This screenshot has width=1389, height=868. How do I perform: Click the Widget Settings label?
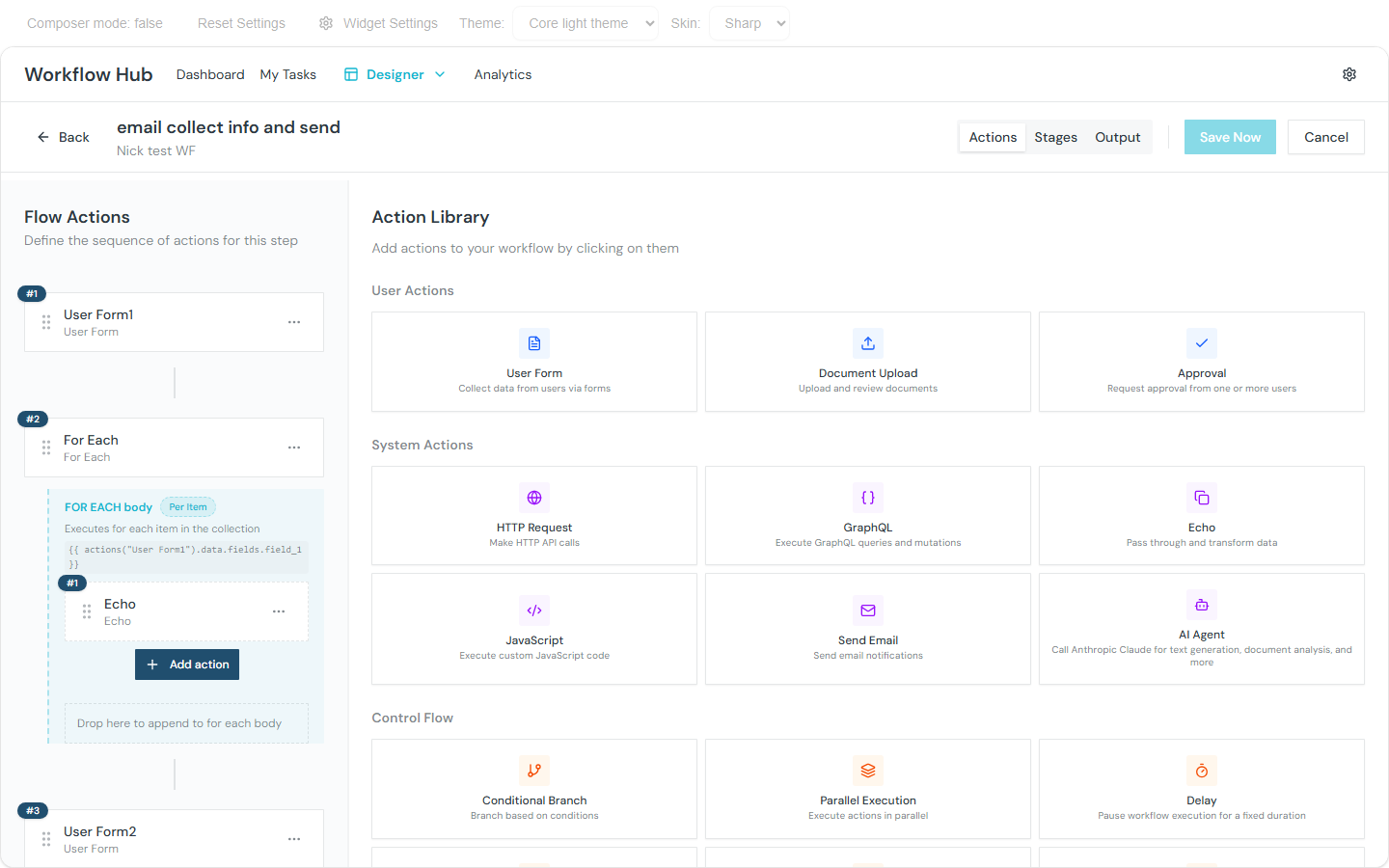click(391, 23)
